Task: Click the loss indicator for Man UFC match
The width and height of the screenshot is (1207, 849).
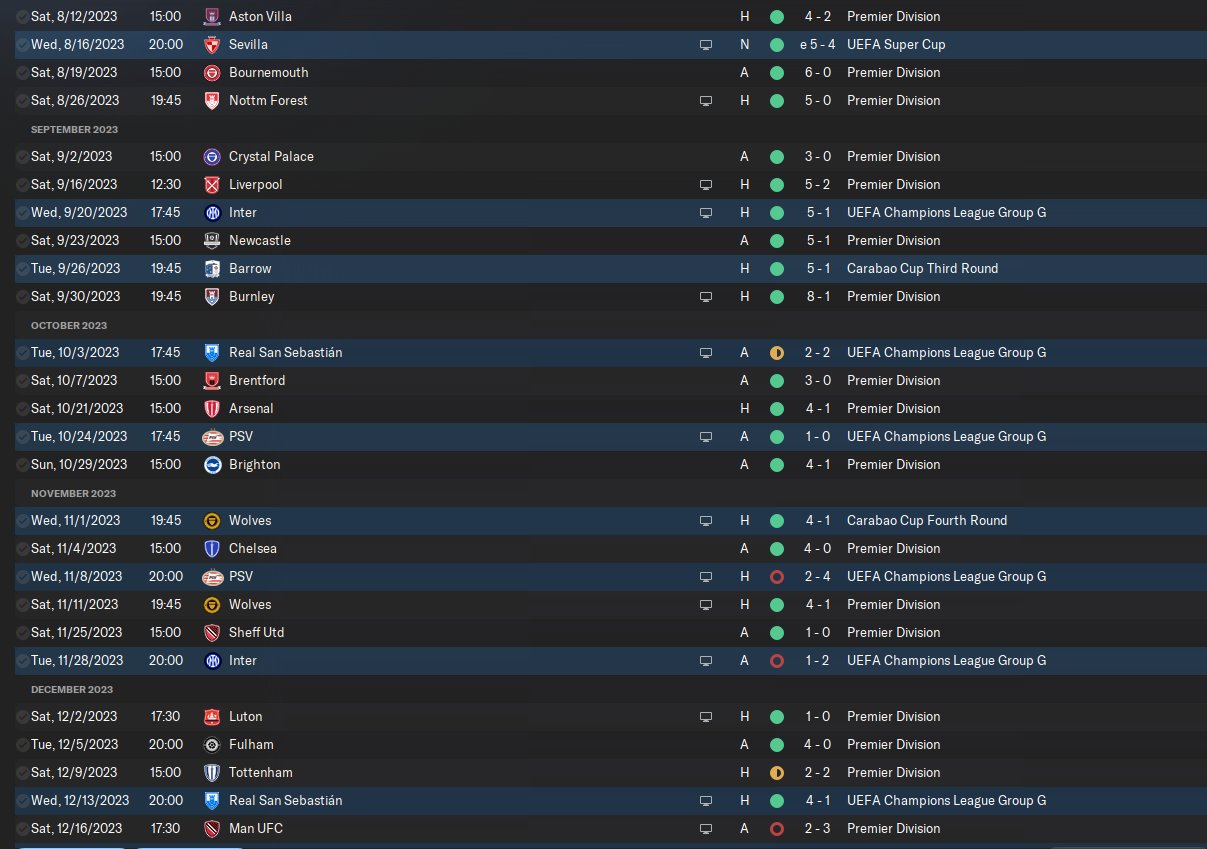Action: pos(777,829)
